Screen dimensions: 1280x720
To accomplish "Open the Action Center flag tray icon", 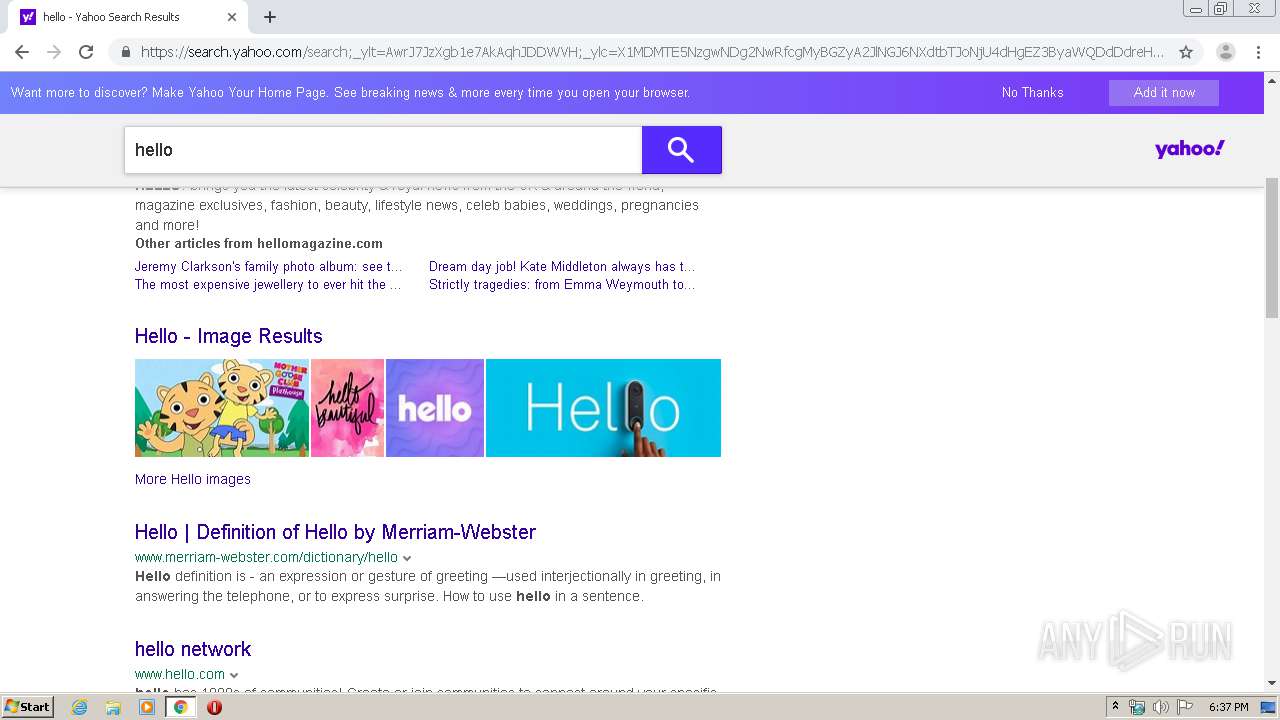I will [1185, 707].
